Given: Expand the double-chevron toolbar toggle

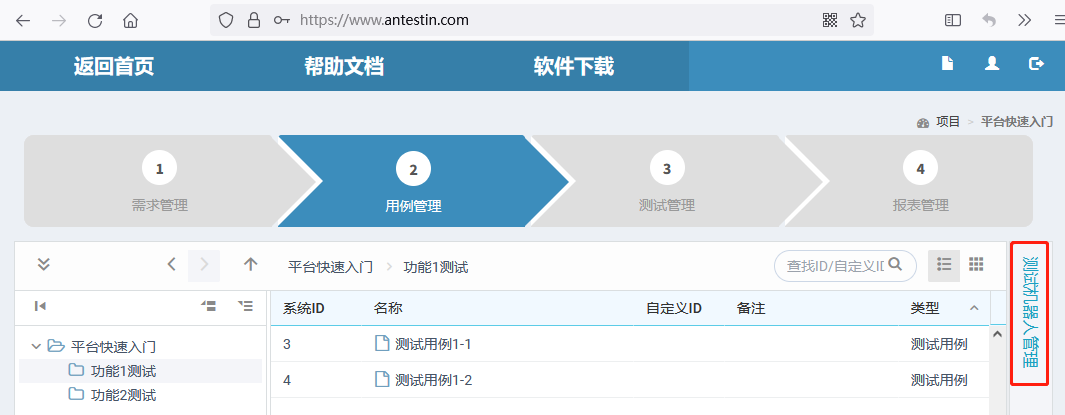Looking at the screenshot, I should click(43, 264).
